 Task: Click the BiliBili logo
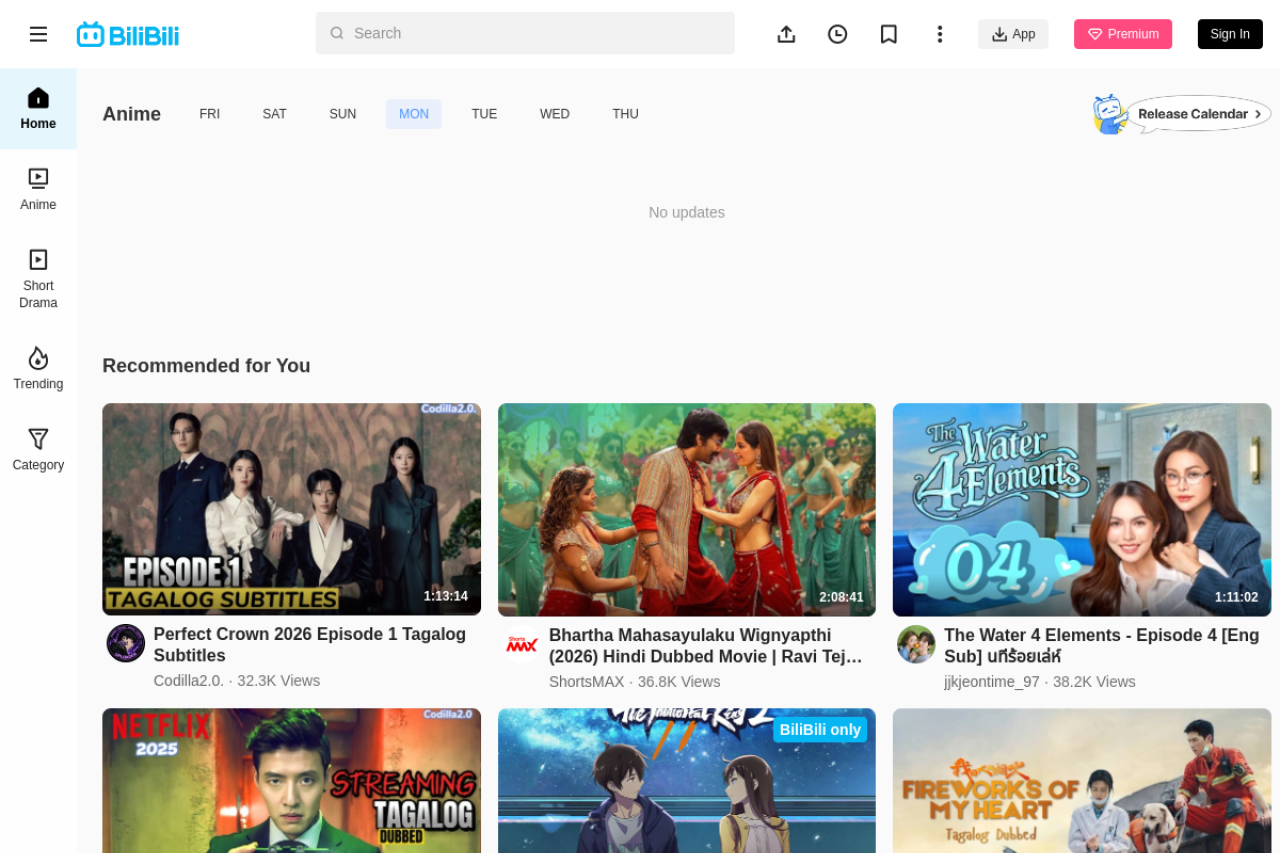(x=128, y=35)
